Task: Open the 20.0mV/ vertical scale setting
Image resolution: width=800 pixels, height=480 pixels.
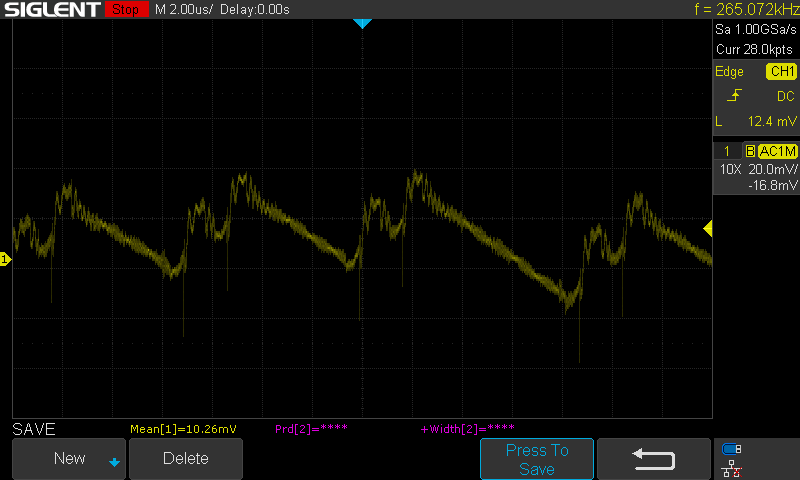Action: pos(773,169)
